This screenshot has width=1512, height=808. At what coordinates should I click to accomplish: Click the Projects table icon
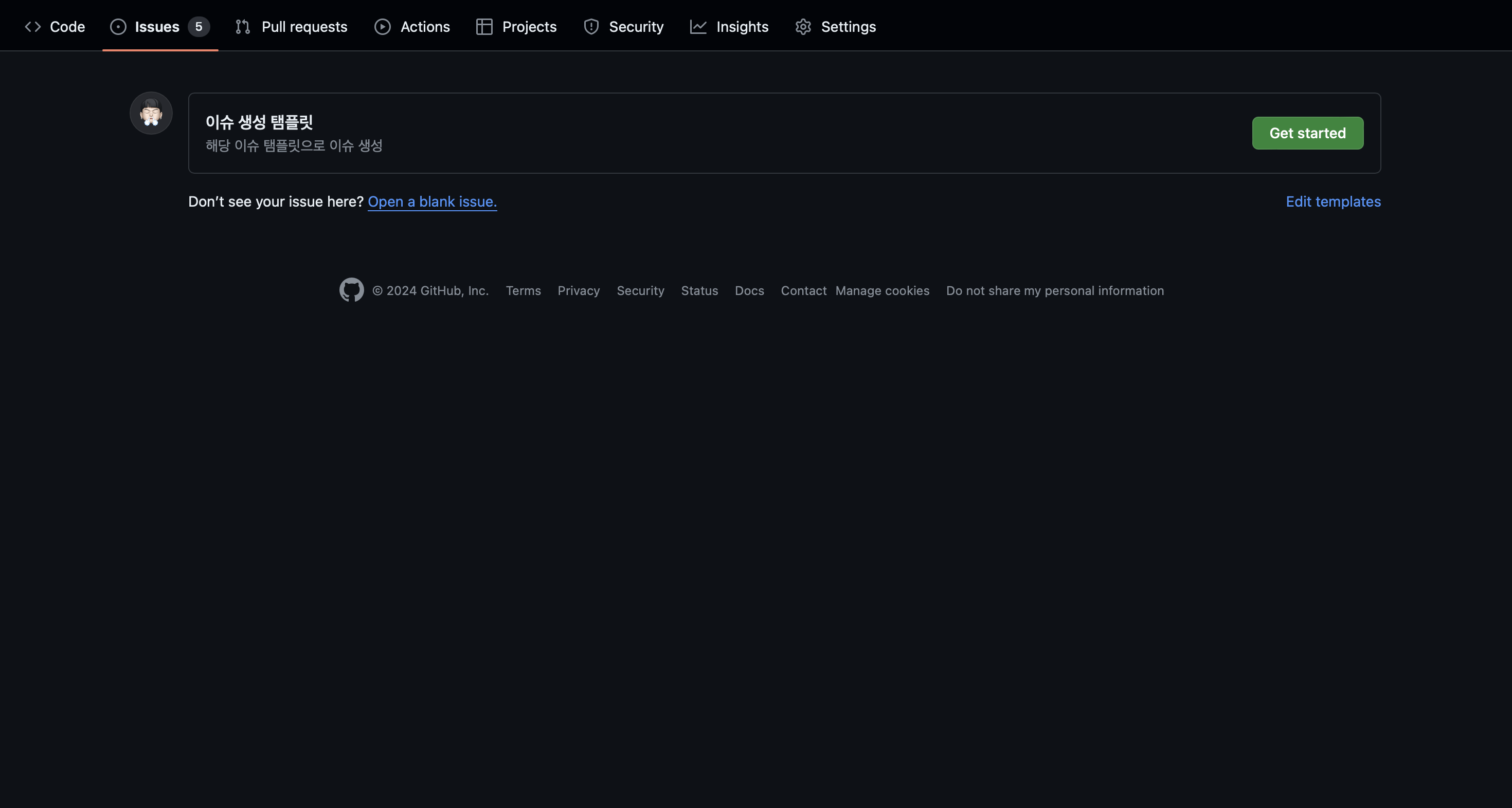point(483,27)
